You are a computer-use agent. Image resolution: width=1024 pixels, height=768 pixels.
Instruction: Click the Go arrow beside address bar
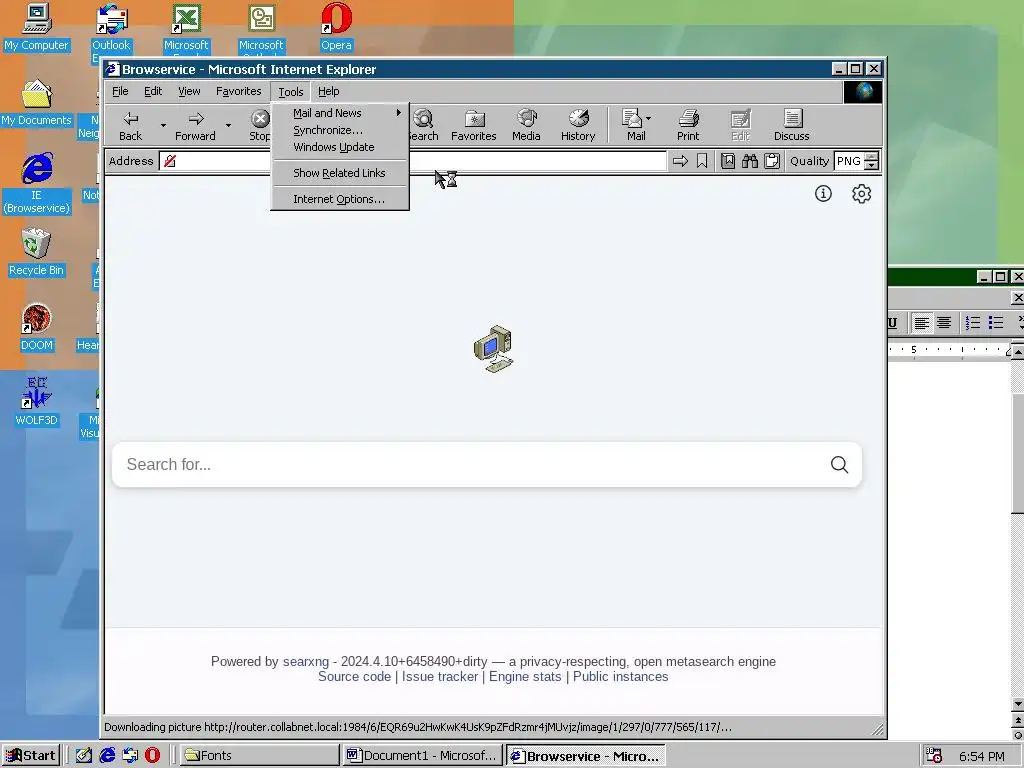click(x=680, y=161)
